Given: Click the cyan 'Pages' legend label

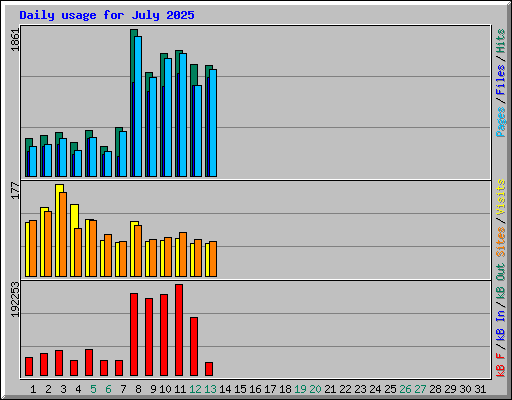Looking at the screenshot, I should pos(500,122).
